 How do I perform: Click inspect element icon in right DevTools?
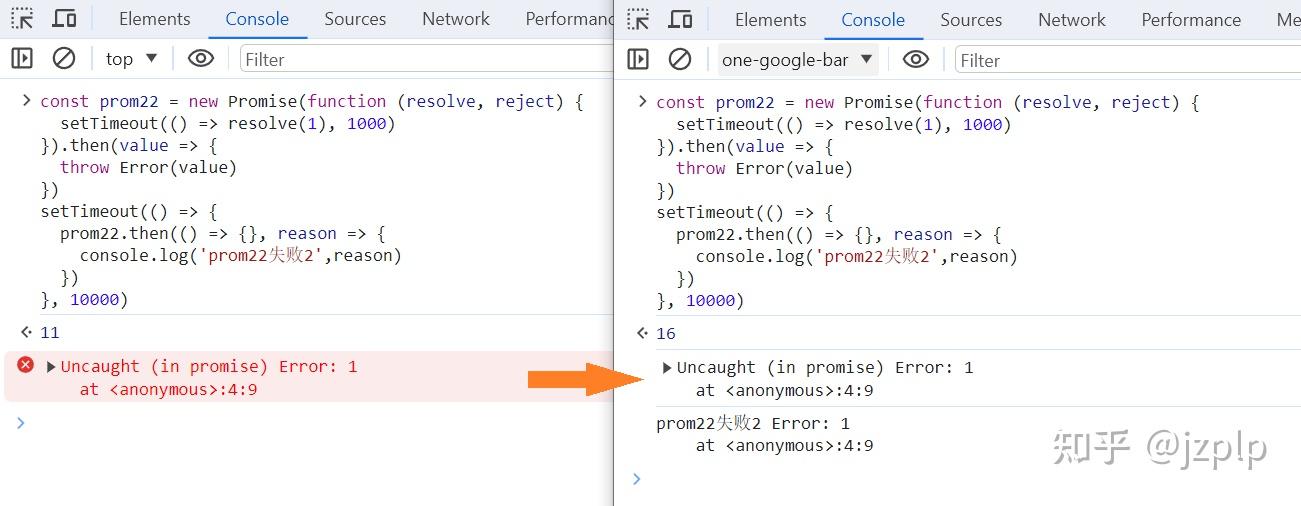(638, 19)
